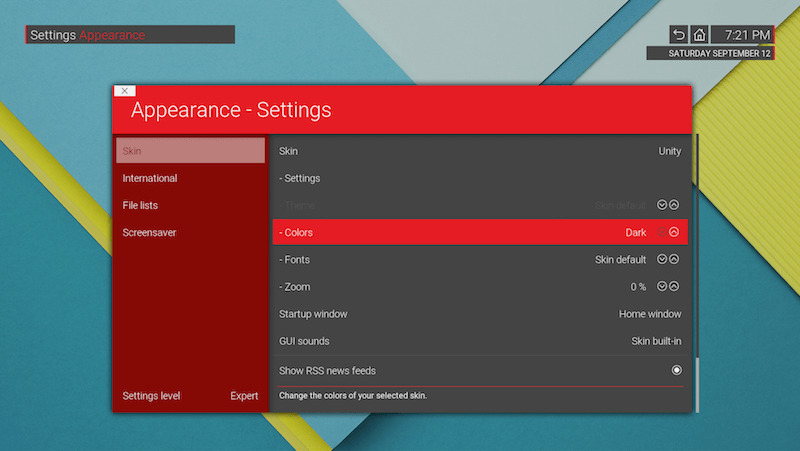
Task: Toggle Show RSS news feeds
Action: coord(677,370)
